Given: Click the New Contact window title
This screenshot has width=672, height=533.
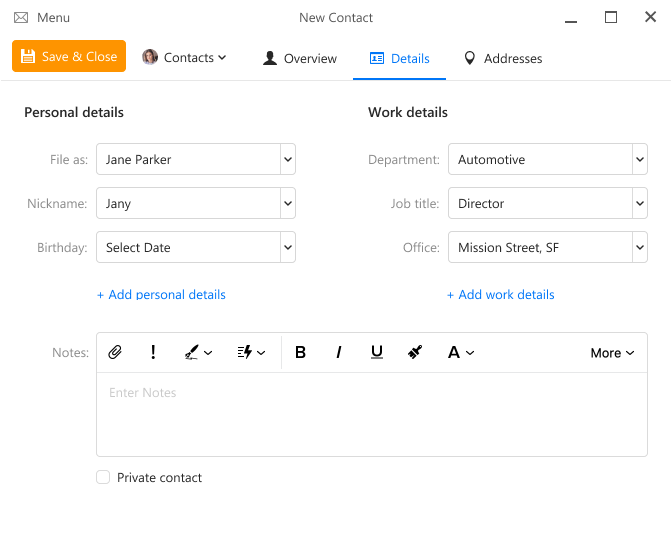Looking at the screenshot, I should point(336,18).
